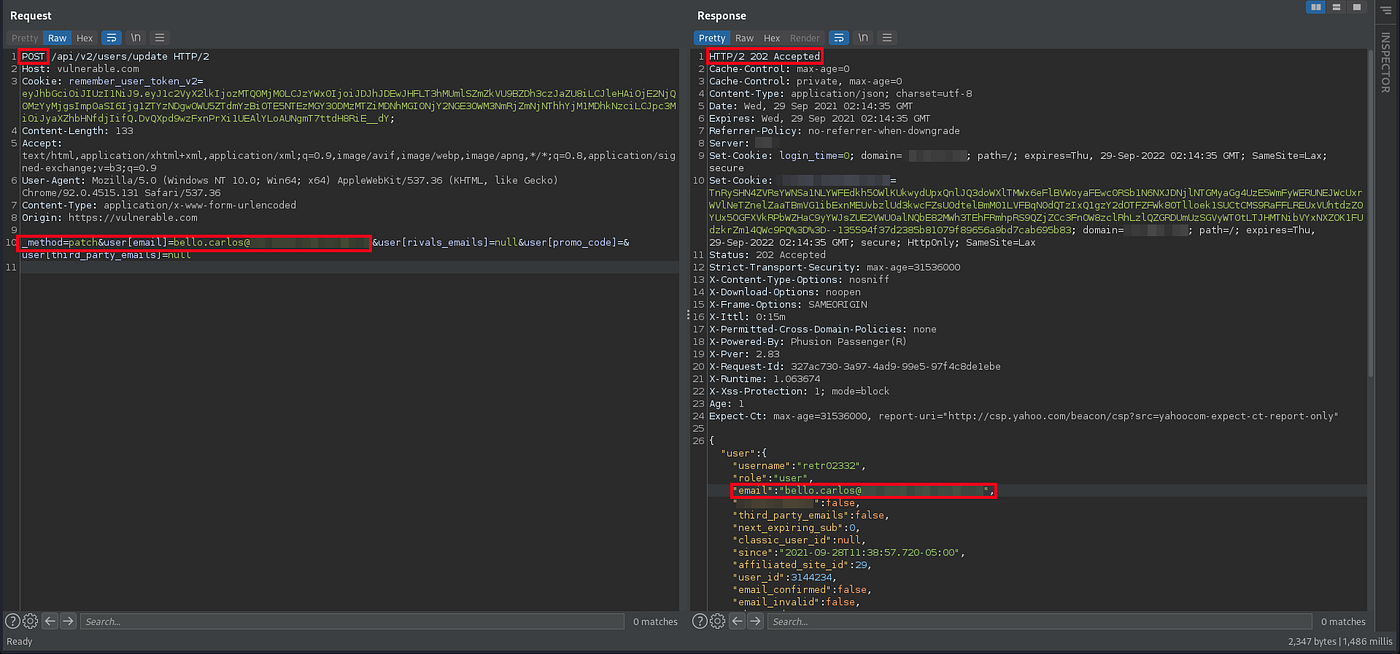Viewport: 1400px width, 654px height.
Task: Expand the Inspector side panel
Action: click(x=1385, y=62)
